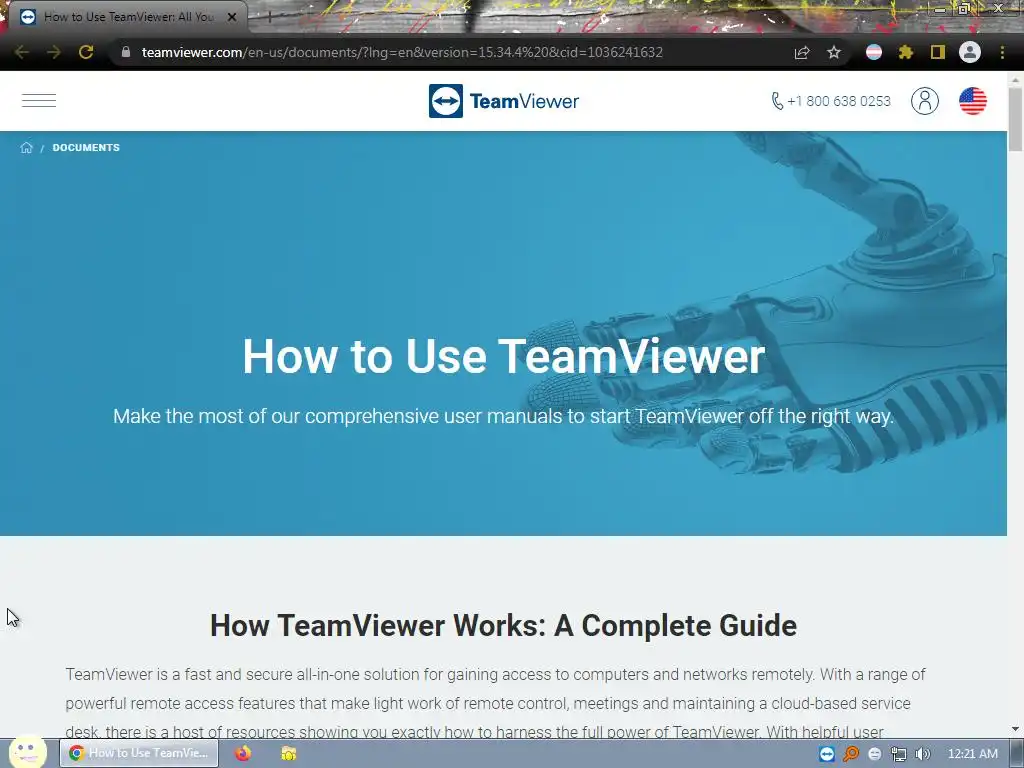
Task: Click the TeamViewer logo
Action: [504, 101]
